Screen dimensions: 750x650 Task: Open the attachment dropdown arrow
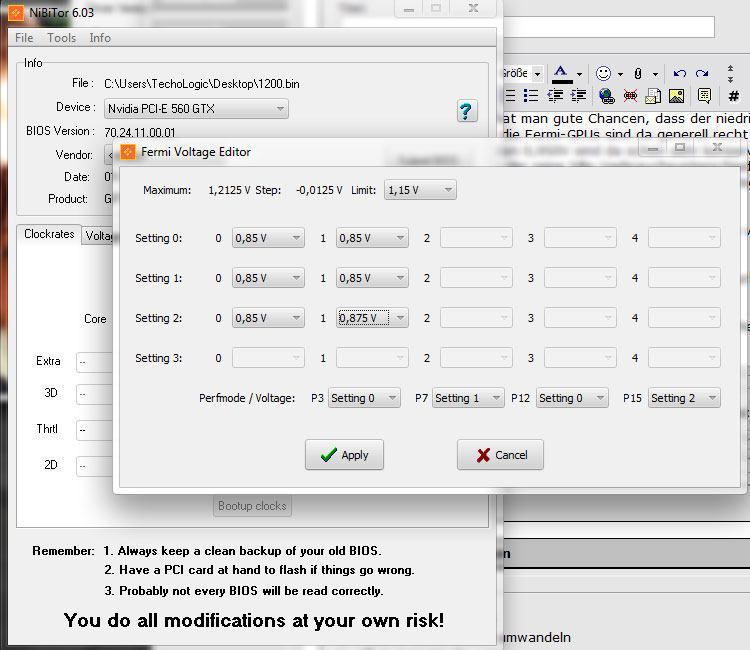[x=655, y=74]
